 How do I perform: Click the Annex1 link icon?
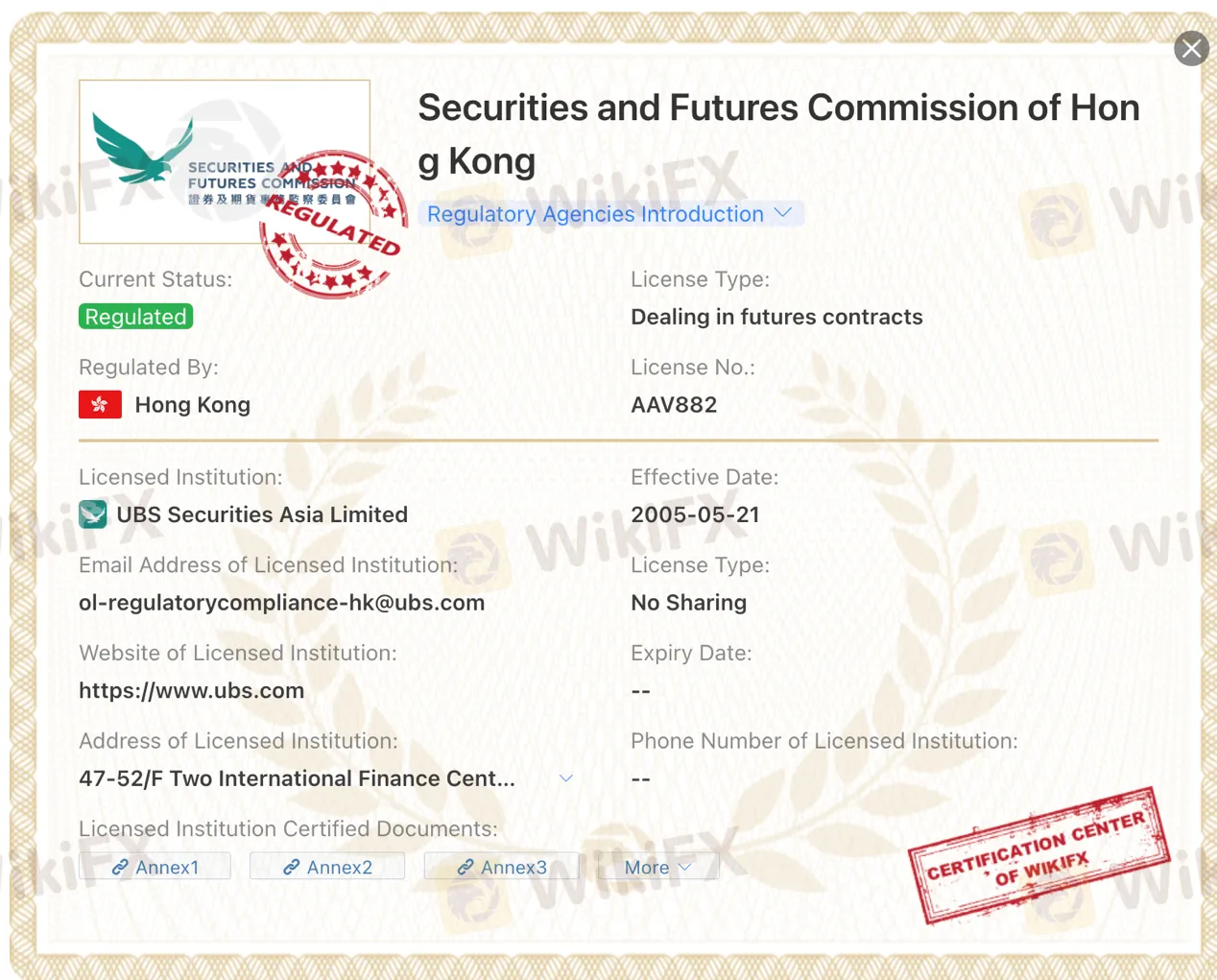(x=120, y=868)
